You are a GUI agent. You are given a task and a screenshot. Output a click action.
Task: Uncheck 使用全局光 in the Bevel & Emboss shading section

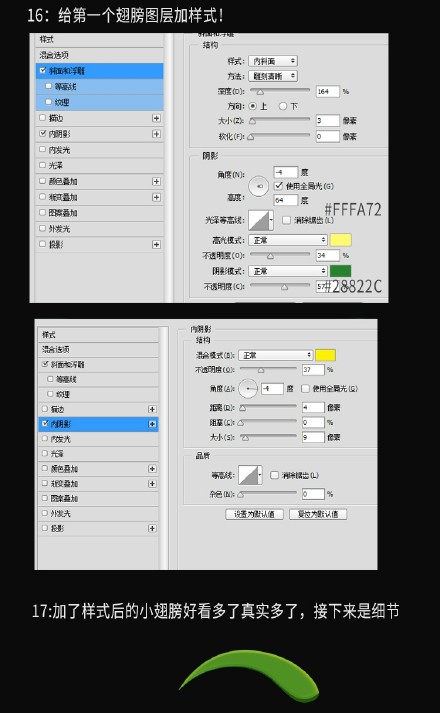[278, 186]
